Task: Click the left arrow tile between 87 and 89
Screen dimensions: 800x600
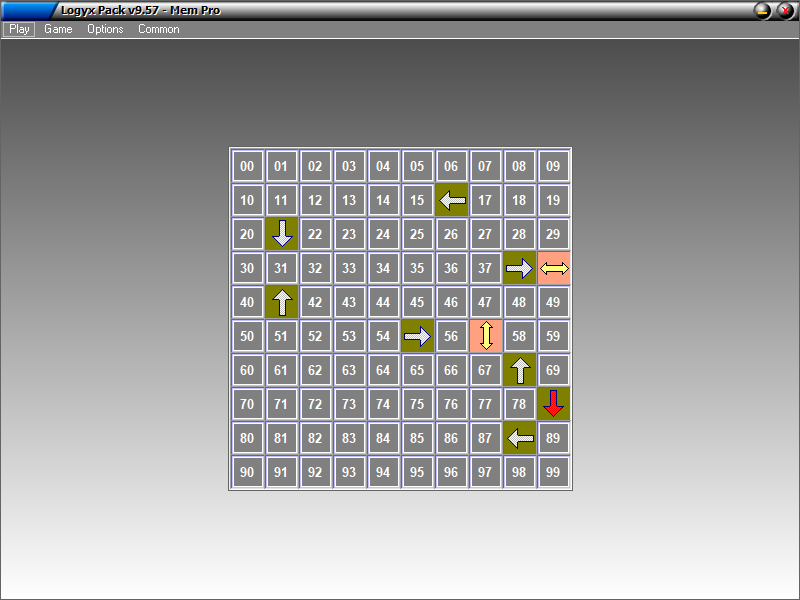Action: pos(519,438)
